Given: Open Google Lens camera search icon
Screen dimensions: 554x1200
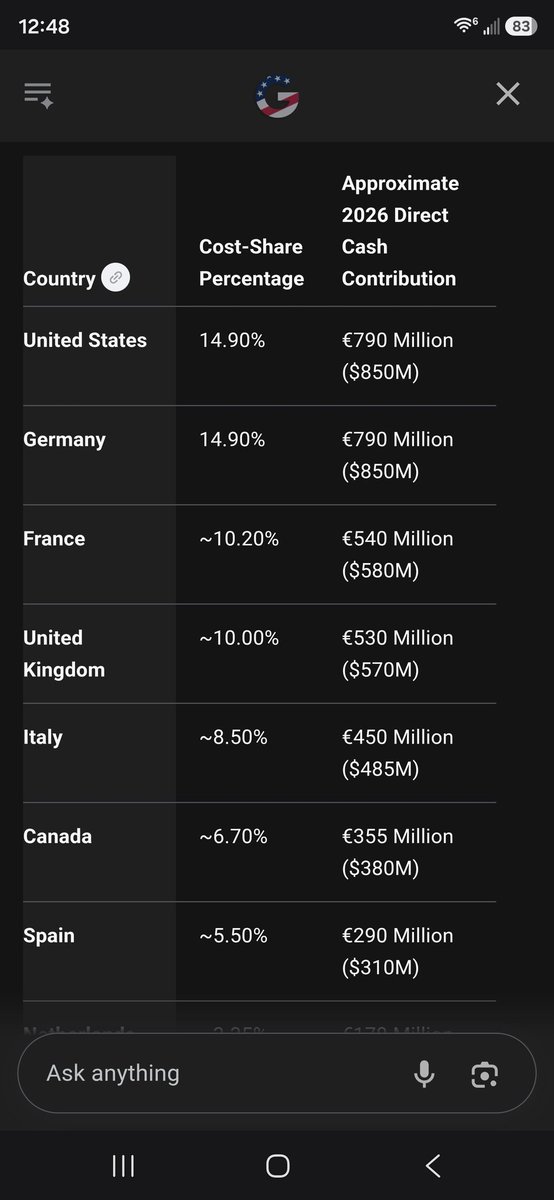Looking at the screenshot, I should click(485, 1074).
